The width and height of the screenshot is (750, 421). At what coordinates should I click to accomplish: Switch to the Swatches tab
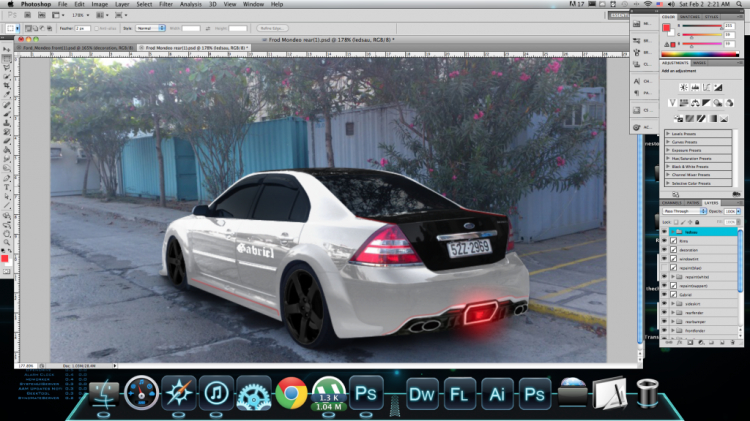(x=689, y=17)
